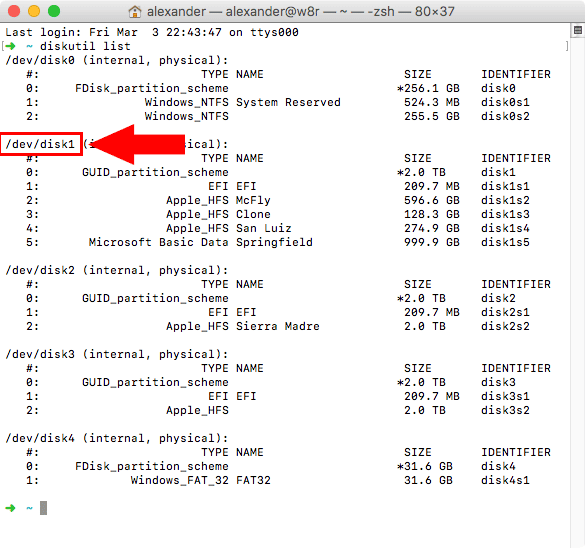Click the FAT32 partition name on disk4
This screenshot has width=585, height=548.
(253, 480)
